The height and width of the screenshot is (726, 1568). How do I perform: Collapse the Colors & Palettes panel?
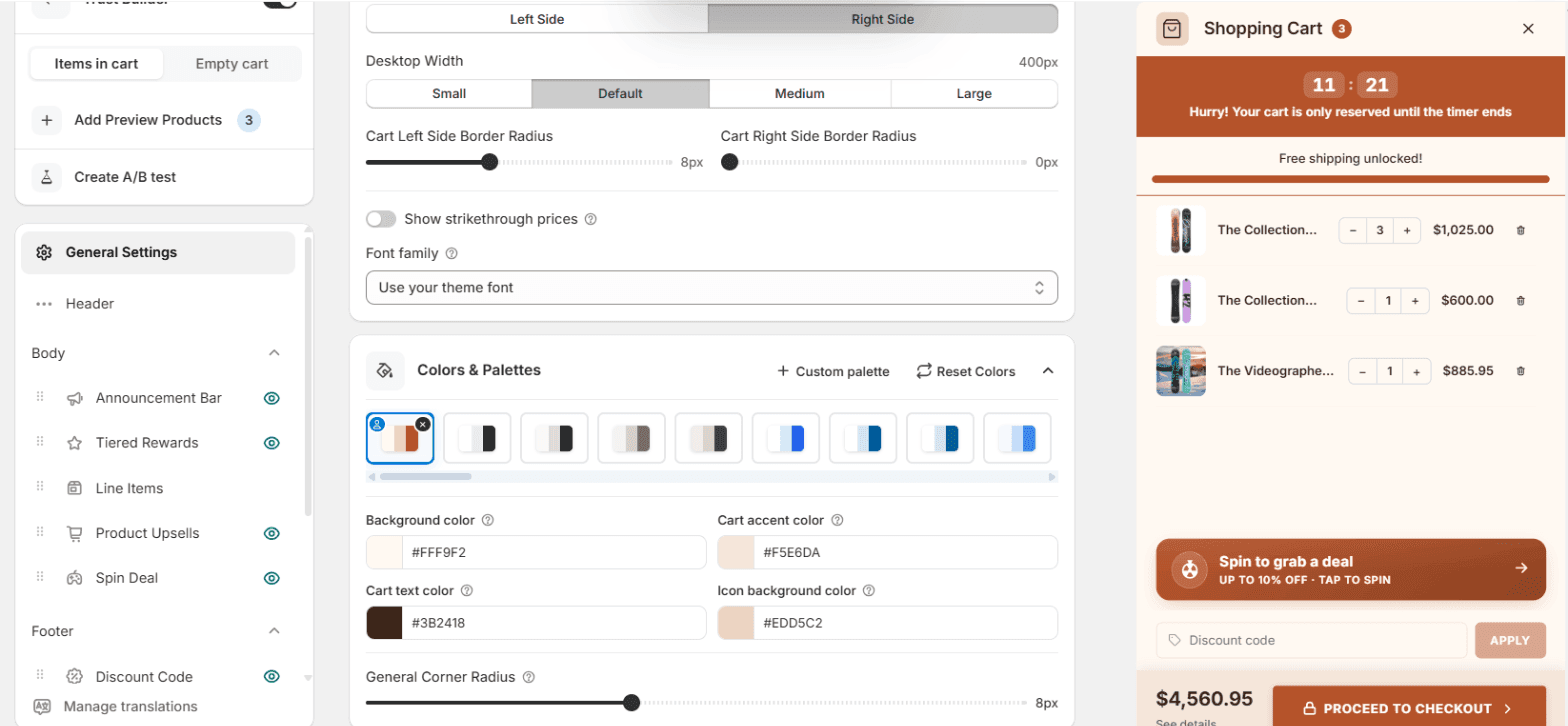coord(1048,371)
